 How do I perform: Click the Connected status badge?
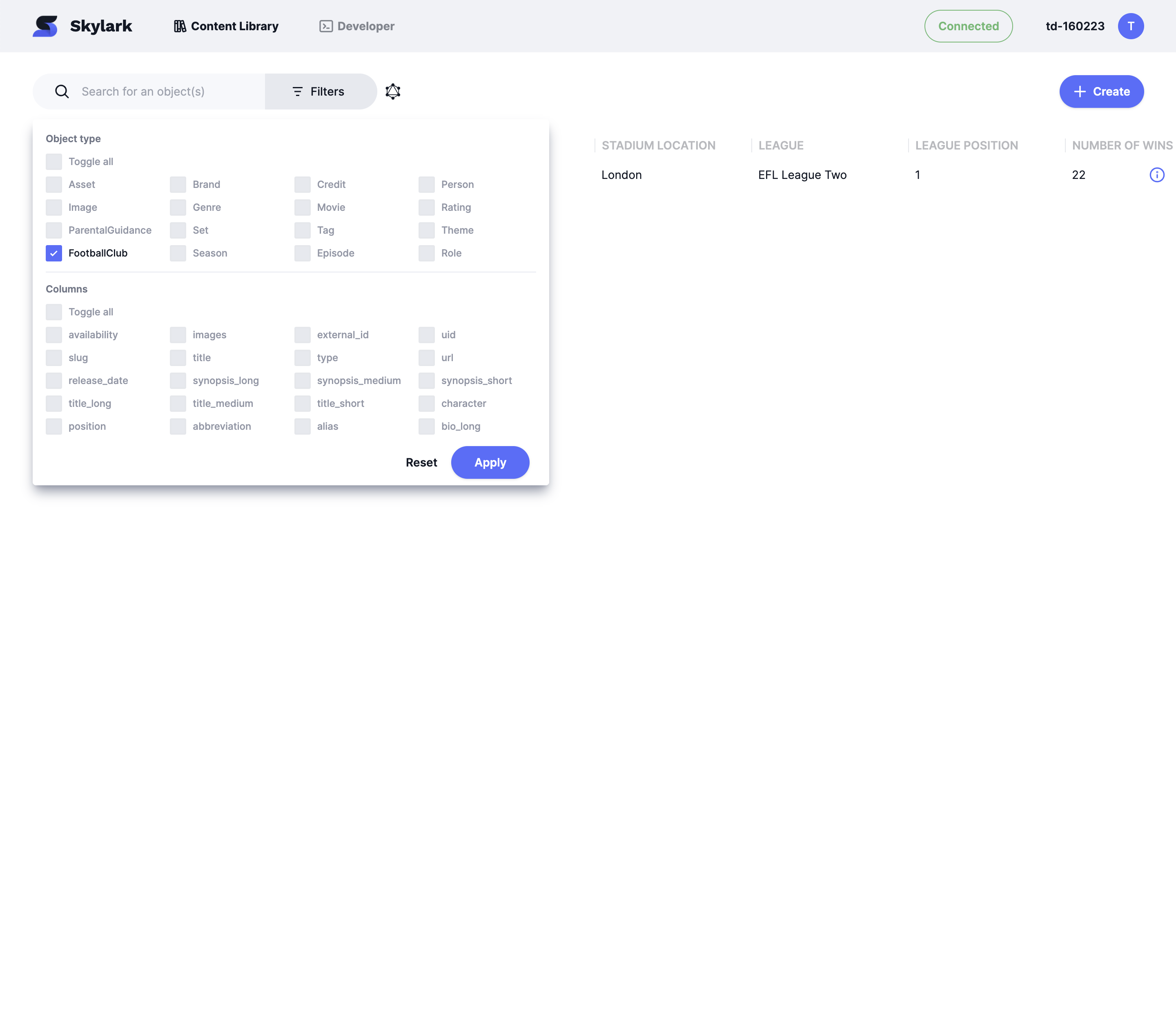968,26
